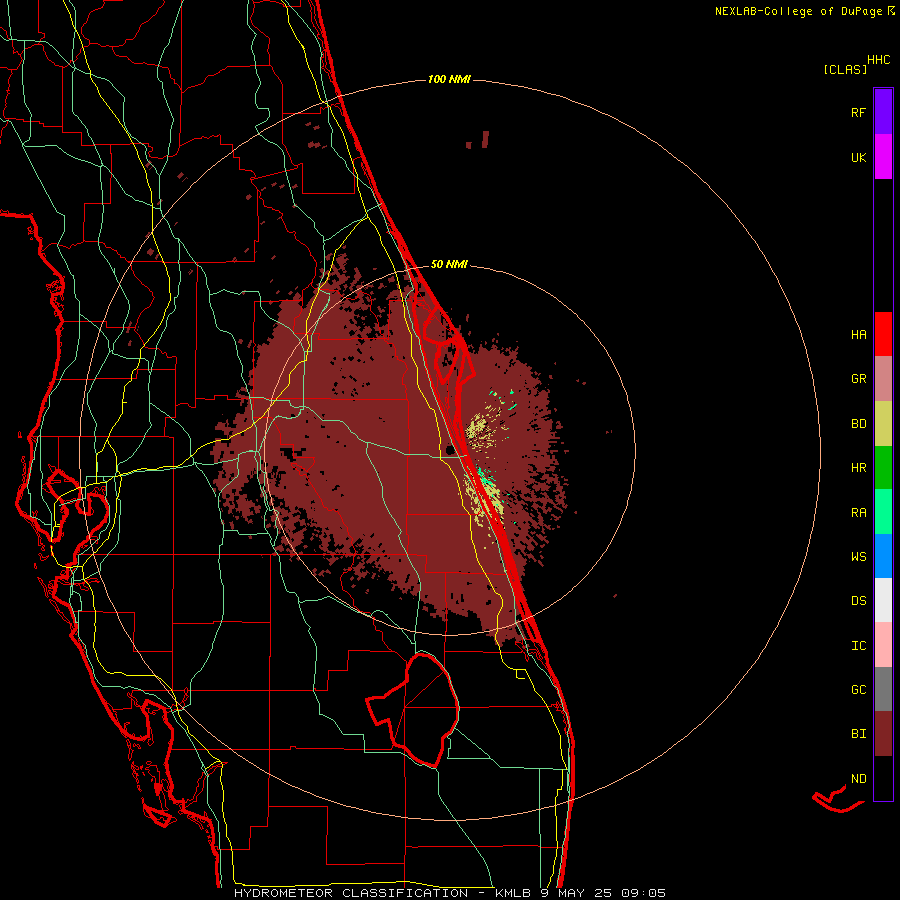
Task: Click the "50 NMI" range ring label
Action: click(x=449, y=264)
